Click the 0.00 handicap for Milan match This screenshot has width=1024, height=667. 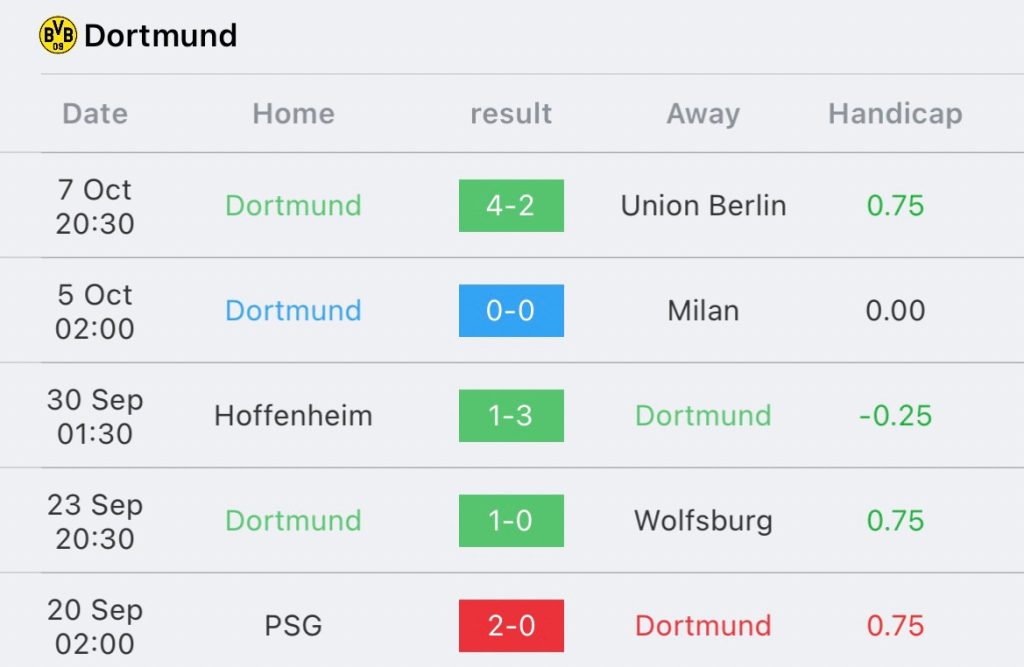point(895,311)
